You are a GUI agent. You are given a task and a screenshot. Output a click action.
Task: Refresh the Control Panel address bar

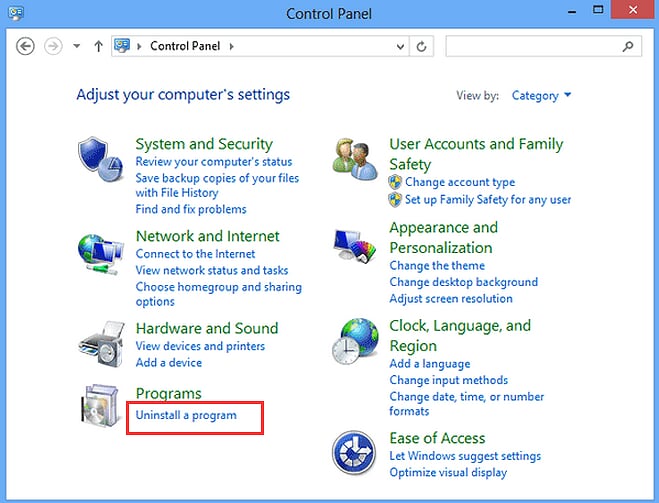coord(422,46)
